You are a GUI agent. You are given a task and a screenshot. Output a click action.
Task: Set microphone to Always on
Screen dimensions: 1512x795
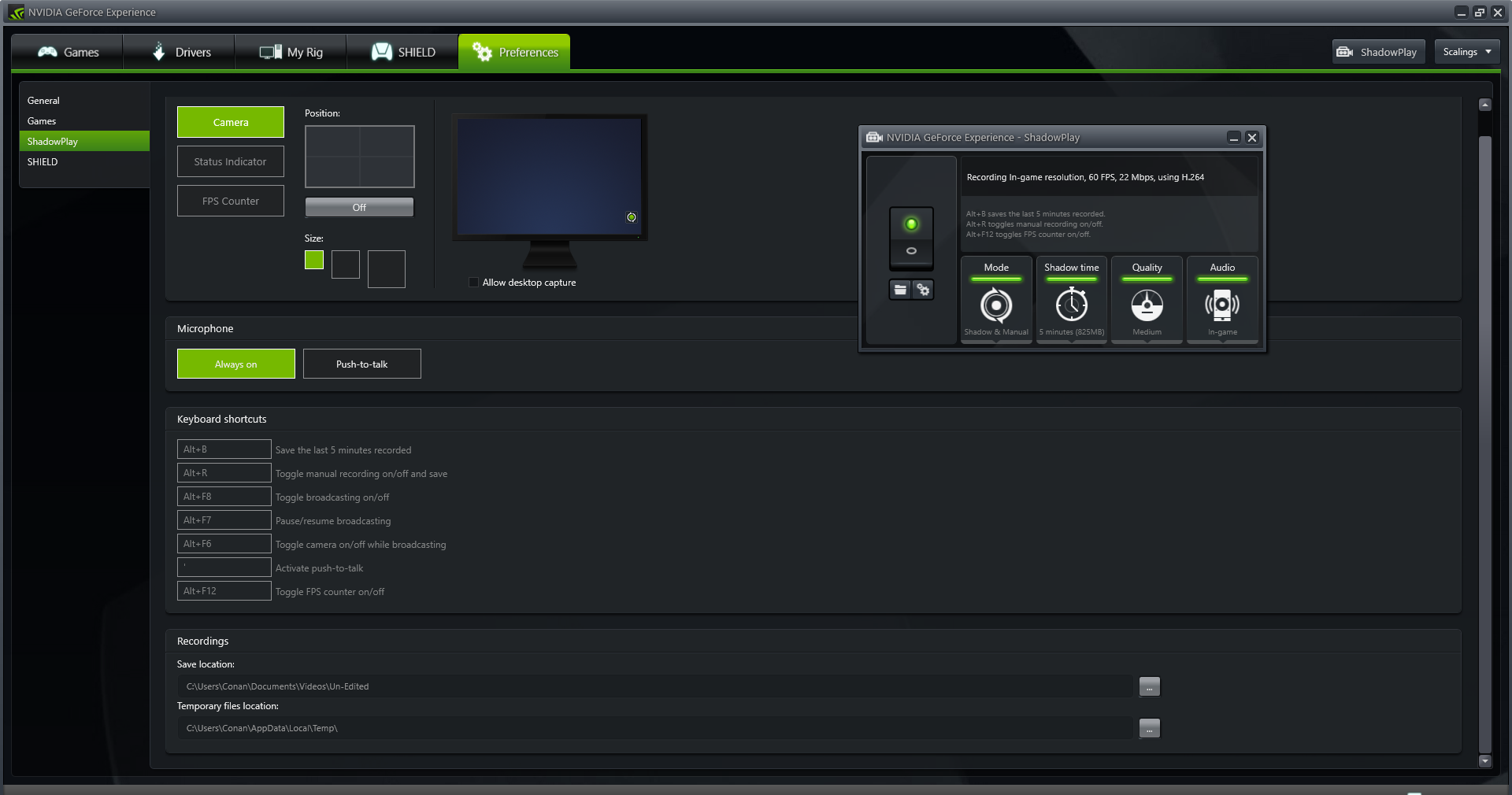(x=236, y=364)
